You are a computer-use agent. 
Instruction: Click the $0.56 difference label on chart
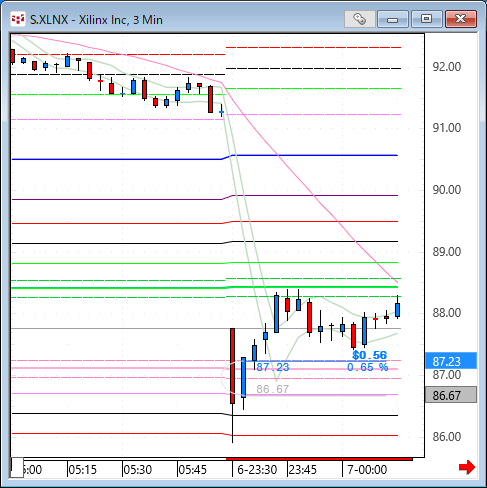click(x=370, y=355)
